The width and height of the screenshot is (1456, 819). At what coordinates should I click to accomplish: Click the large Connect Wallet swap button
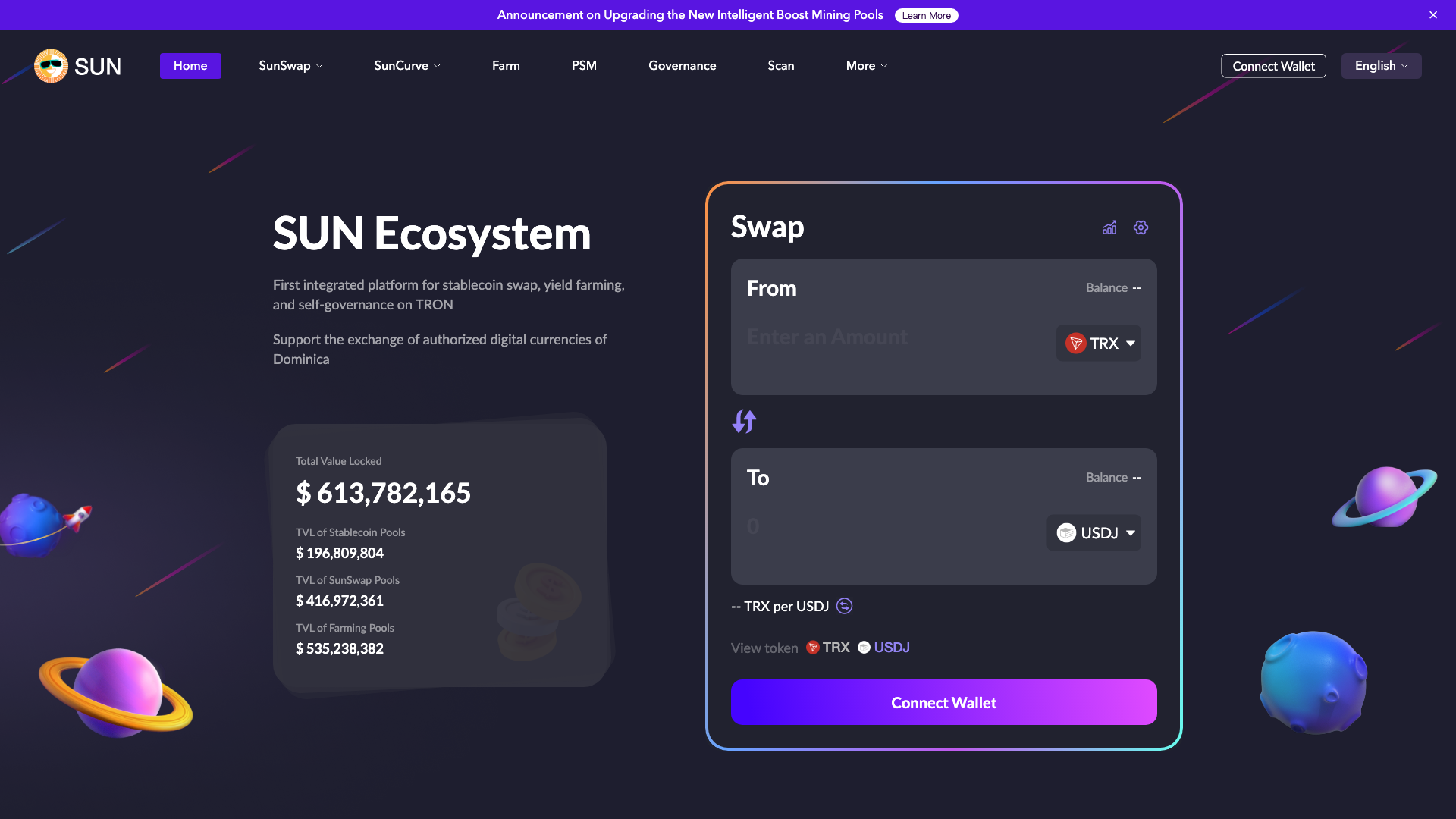[x=943, y=702]
